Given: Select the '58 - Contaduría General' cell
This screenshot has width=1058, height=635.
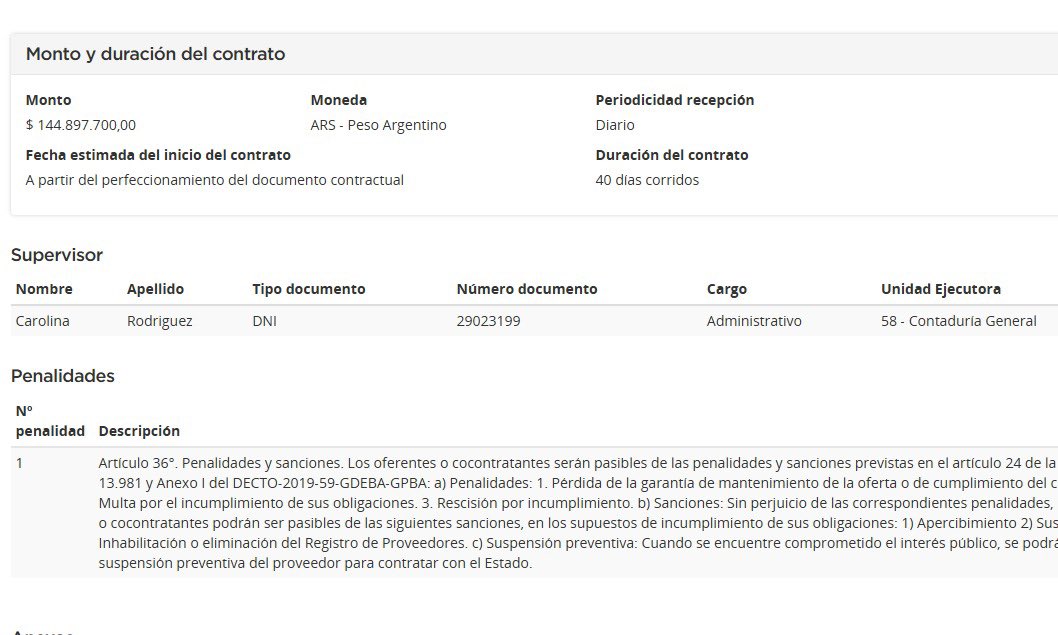Looking at the screenshot, I should click(x=959, y=321).
